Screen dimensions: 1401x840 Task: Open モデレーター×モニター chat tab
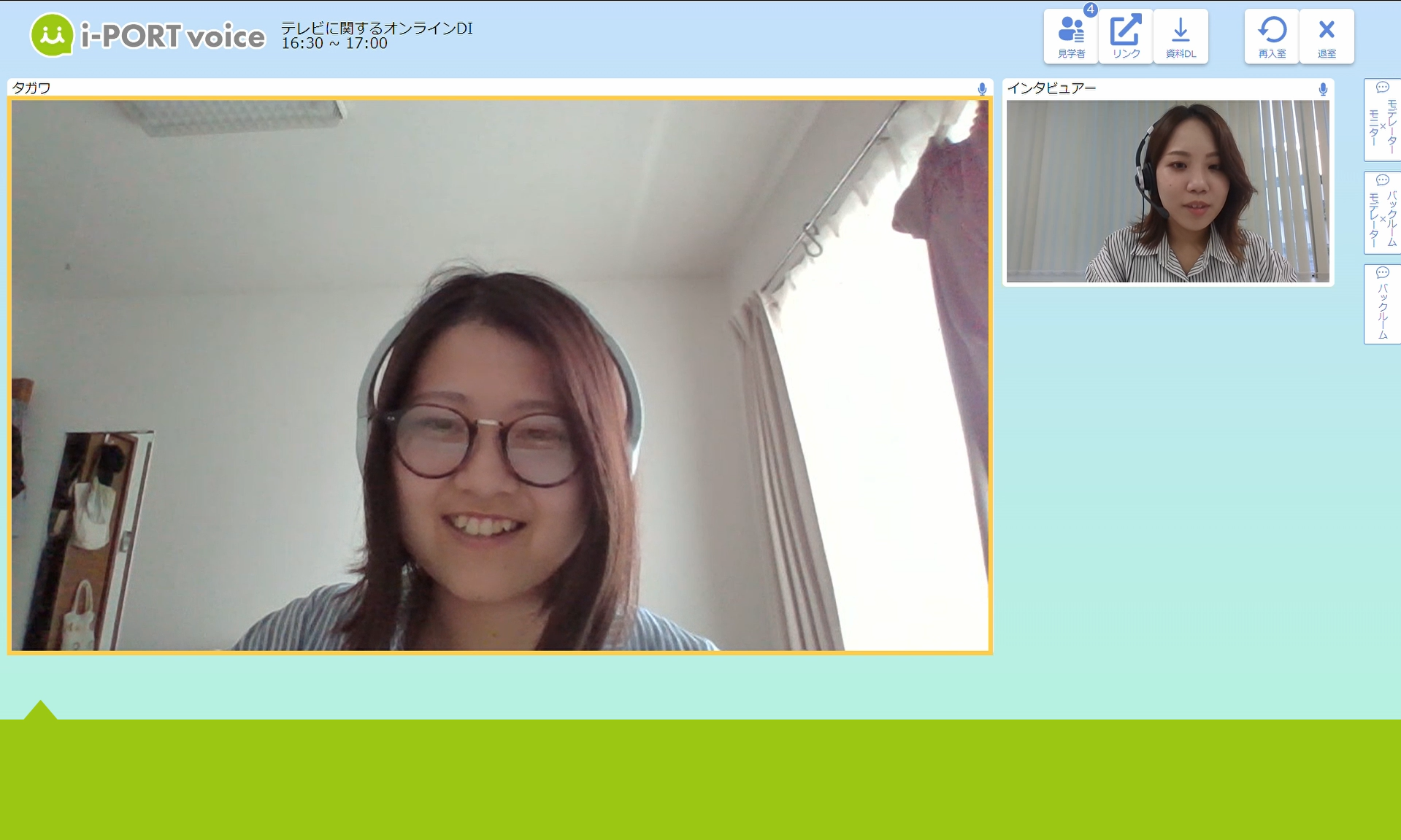[x=1382, y=120]
